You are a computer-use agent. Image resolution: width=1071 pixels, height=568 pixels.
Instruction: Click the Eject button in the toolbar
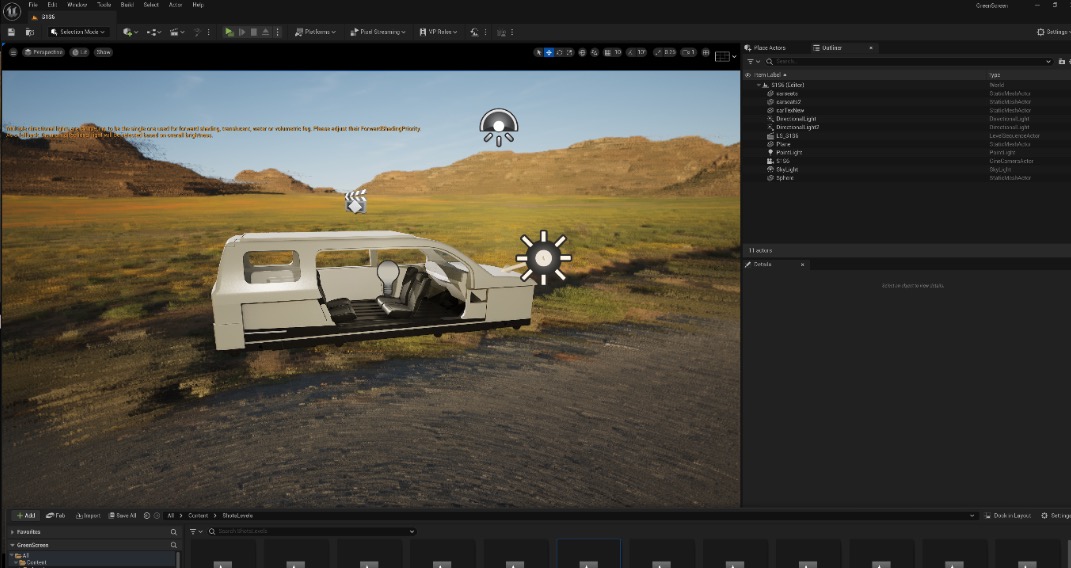(x=266, y=32)
